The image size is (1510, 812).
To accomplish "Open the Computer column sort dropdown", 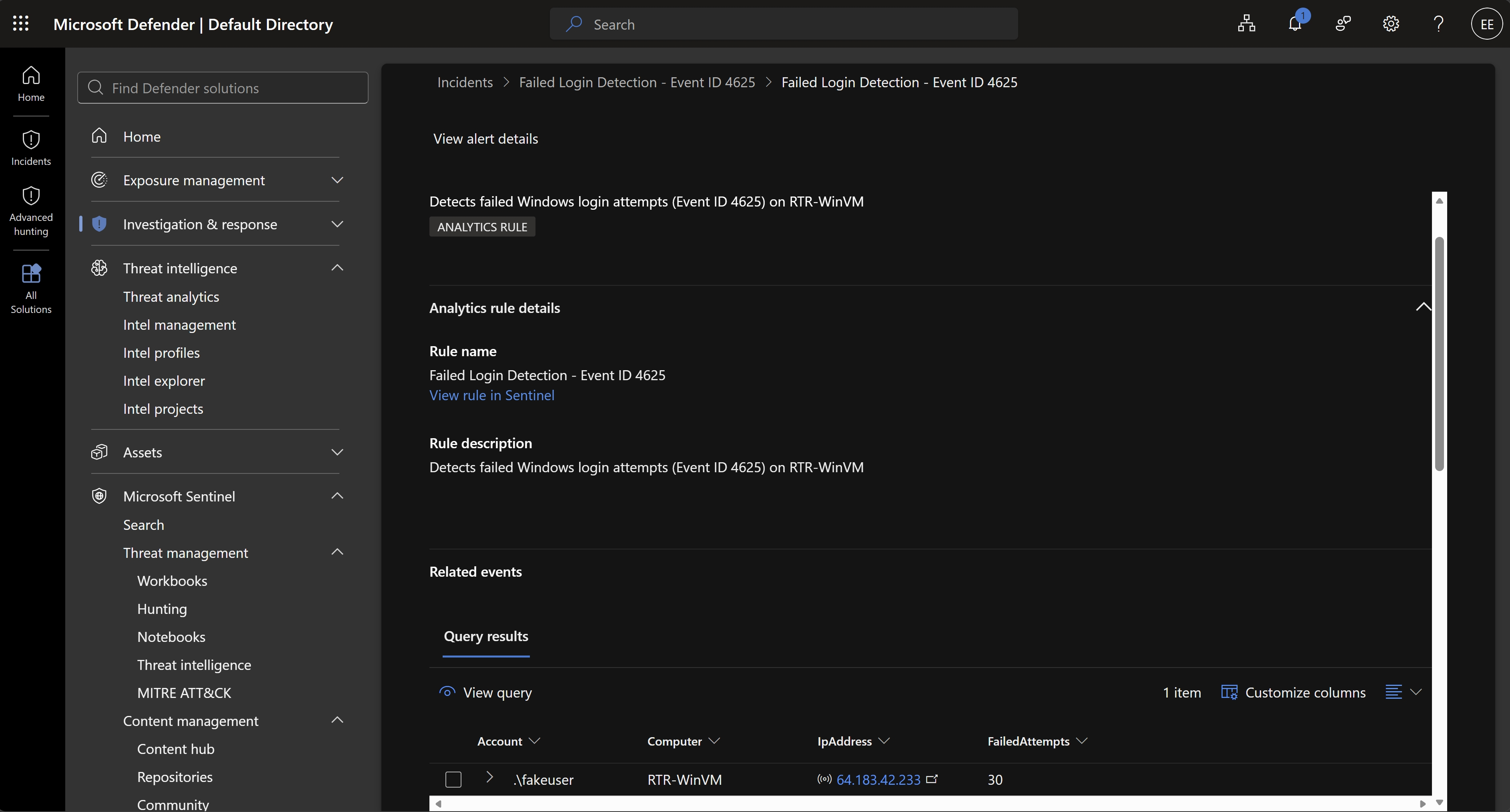I will 714,741.
